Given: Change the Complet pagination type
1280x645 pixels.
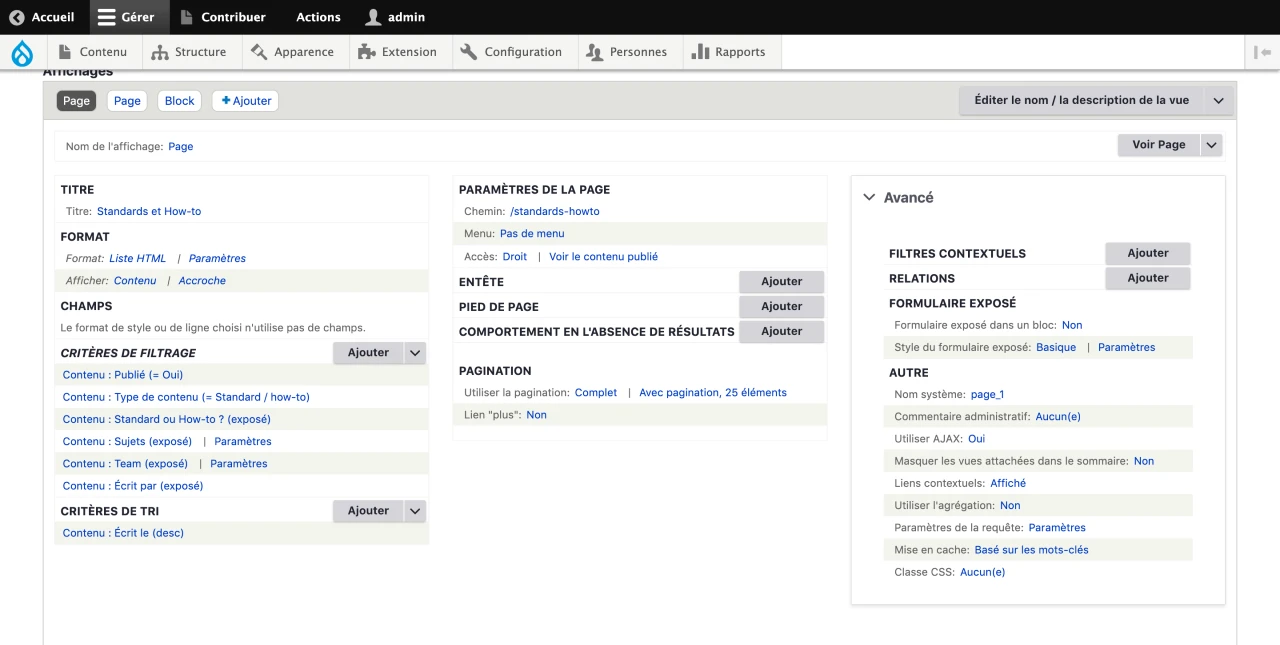Looking at the screenshot, I should pyautogui.click(x=596, y=393).
